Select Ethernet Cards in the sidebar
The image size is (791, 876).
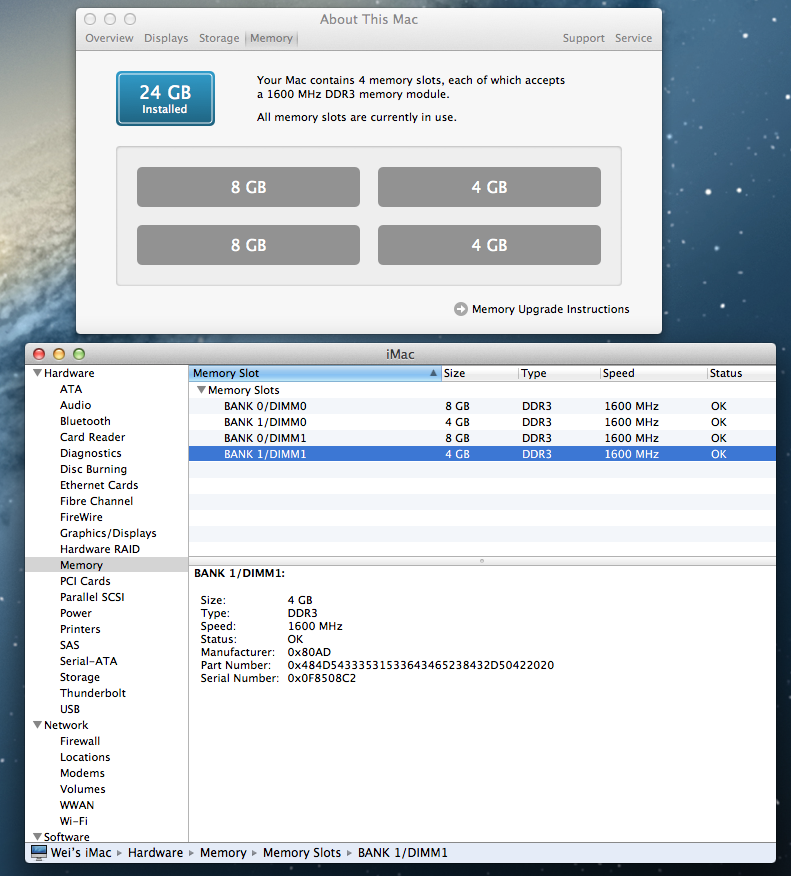tap(99, 485)
